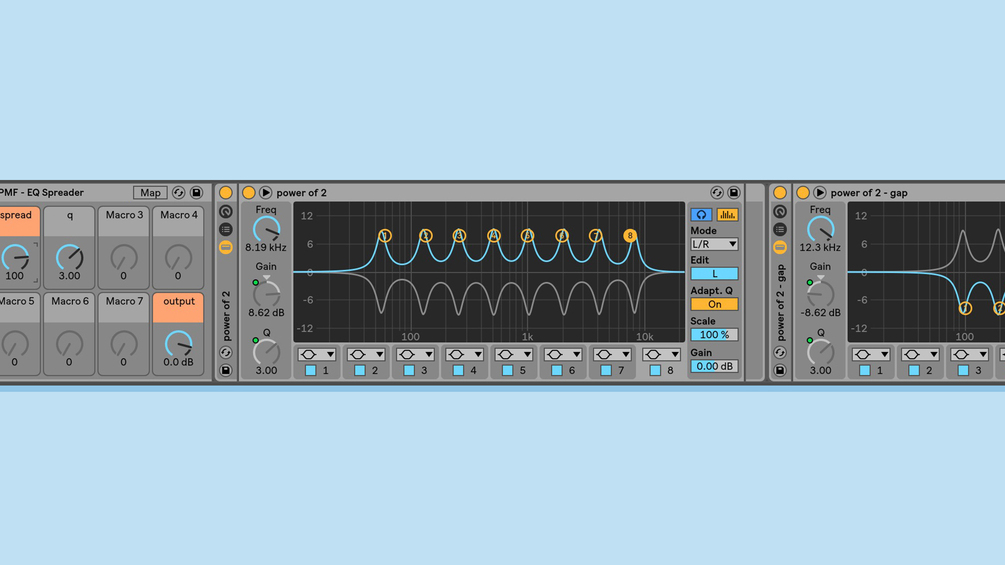
Task: Toggle band 3 activator in power of 2 EQ
Action: point(409,370)
